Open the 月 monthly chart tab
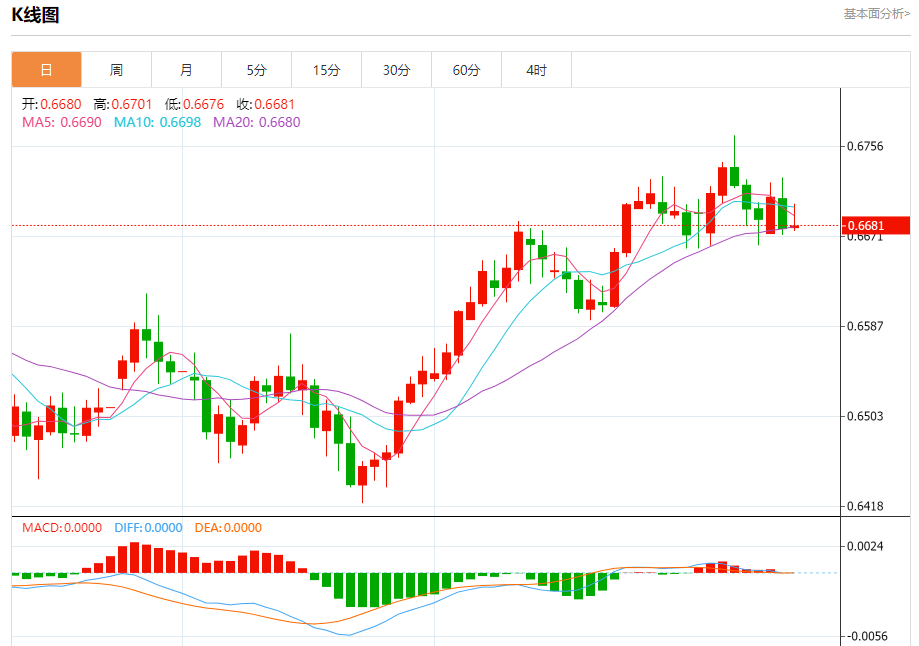Image resolution: width=919 pixels, height=646 pixels. point(186,70)
